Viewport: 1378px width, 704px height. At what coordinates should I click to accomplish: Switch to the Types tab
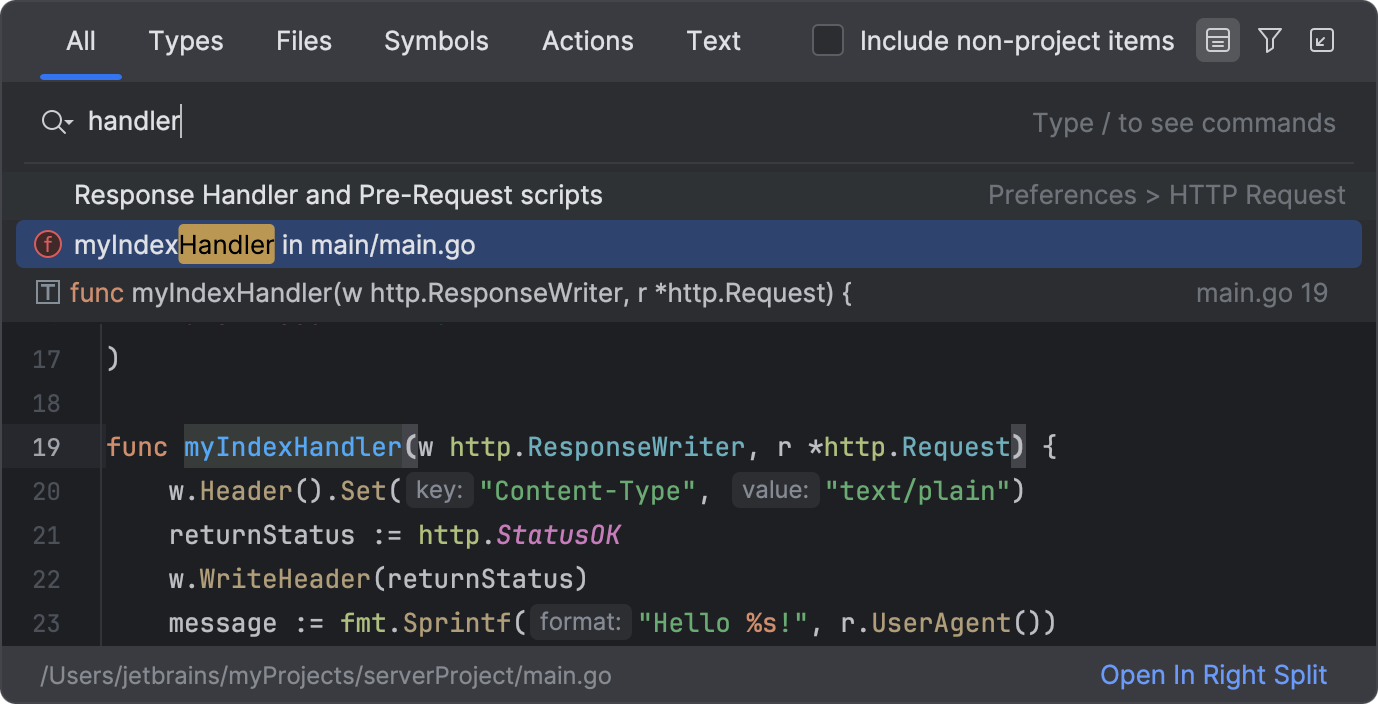click(186, 41)
